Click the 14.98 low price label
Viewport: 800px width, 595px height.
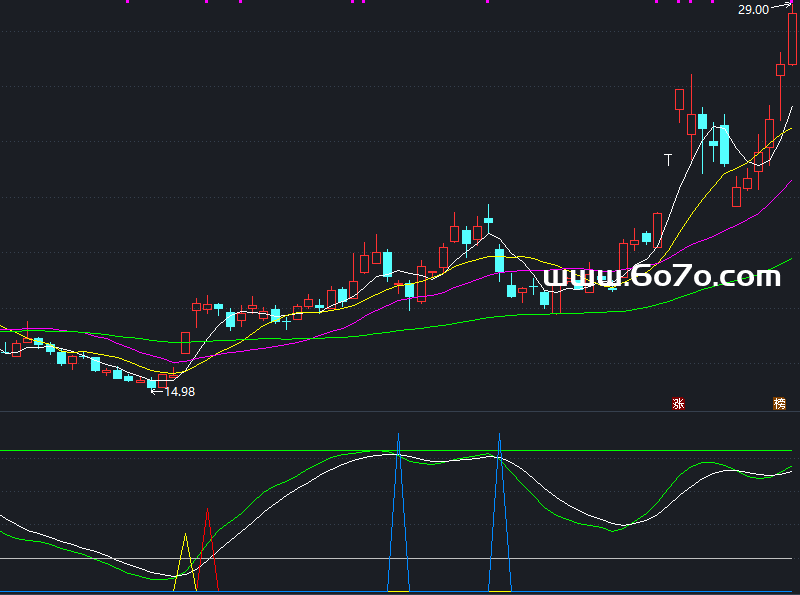click(180, 392)
